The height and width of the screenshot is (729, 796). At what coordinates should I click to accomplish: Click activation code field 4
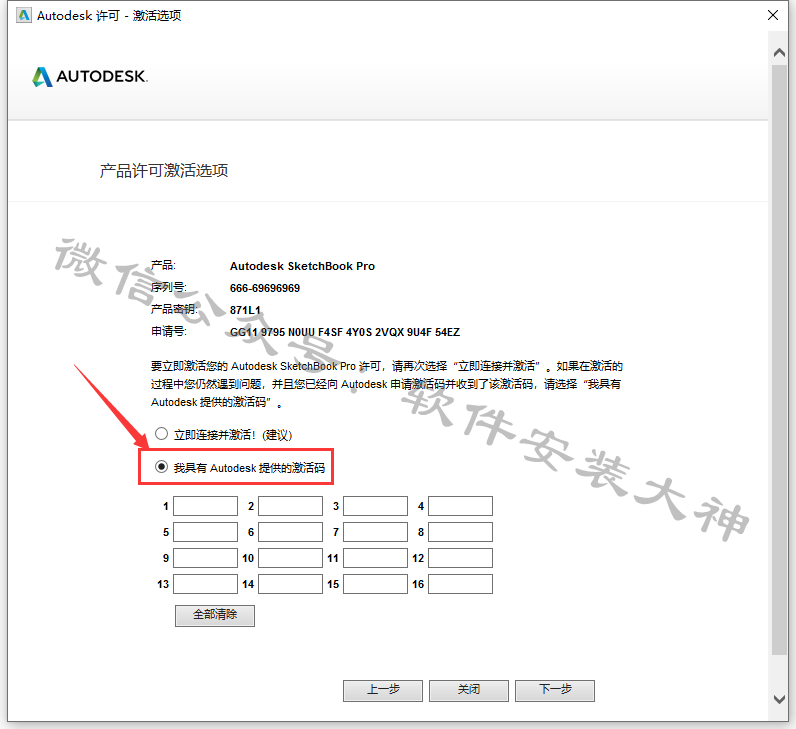[x=460, y=506]
